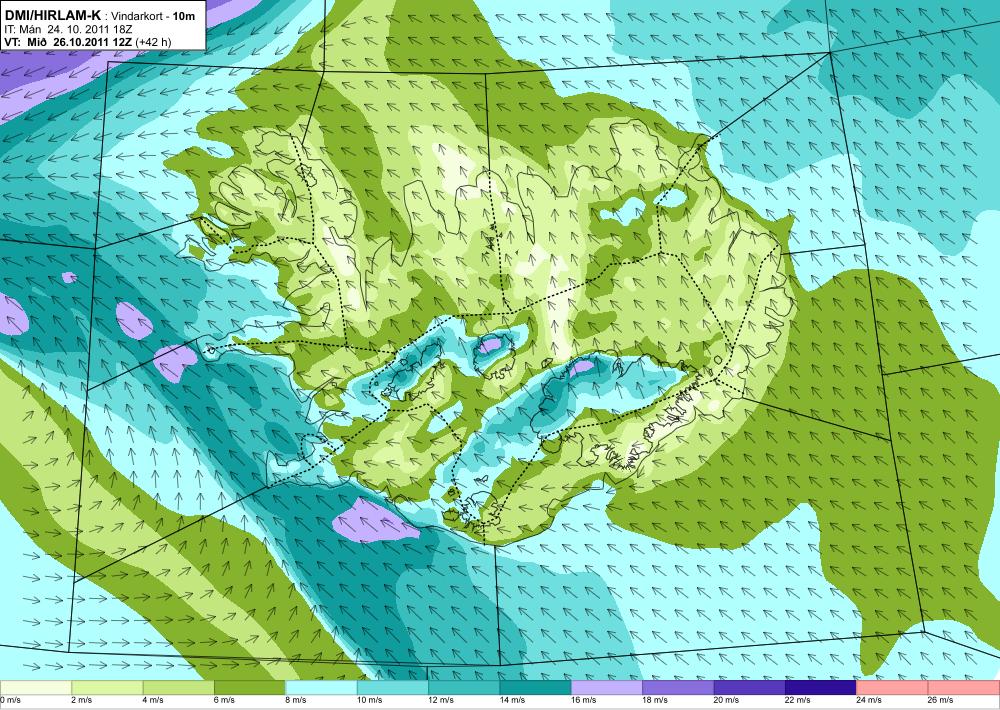Click the violet 18–20 m/s legend swatch
The height and width of the screenshot is (710, 1000).
click(x=678, y=688)
